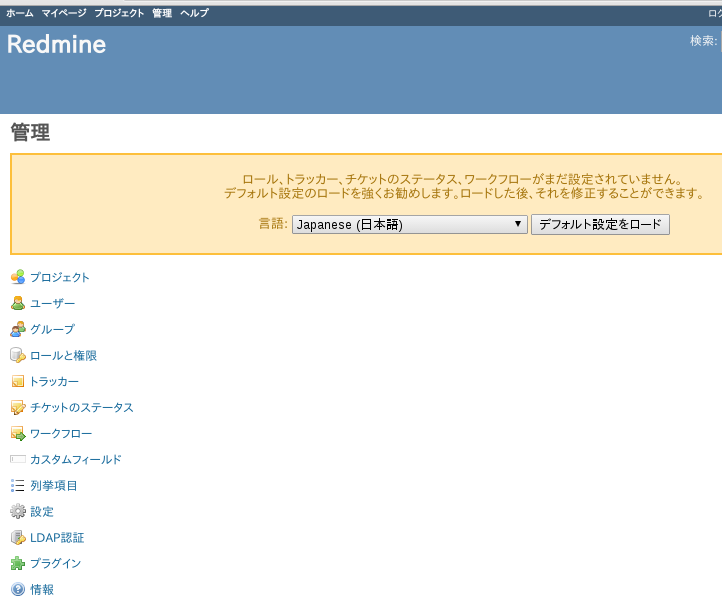Click the プロジェクト projects icon in the list
Screen dimensions: 722x614
[17, 277]
